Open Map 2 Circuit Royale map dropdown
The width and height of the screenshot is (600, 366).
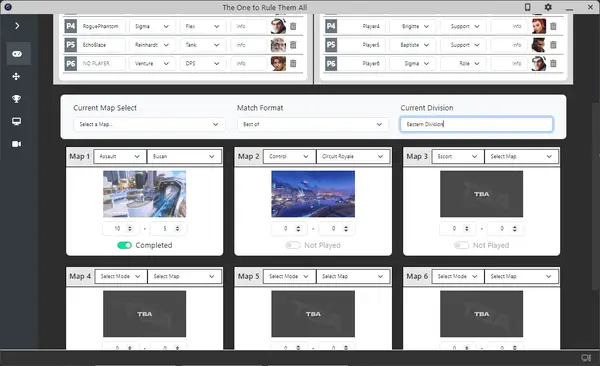[x=353, y=157]
